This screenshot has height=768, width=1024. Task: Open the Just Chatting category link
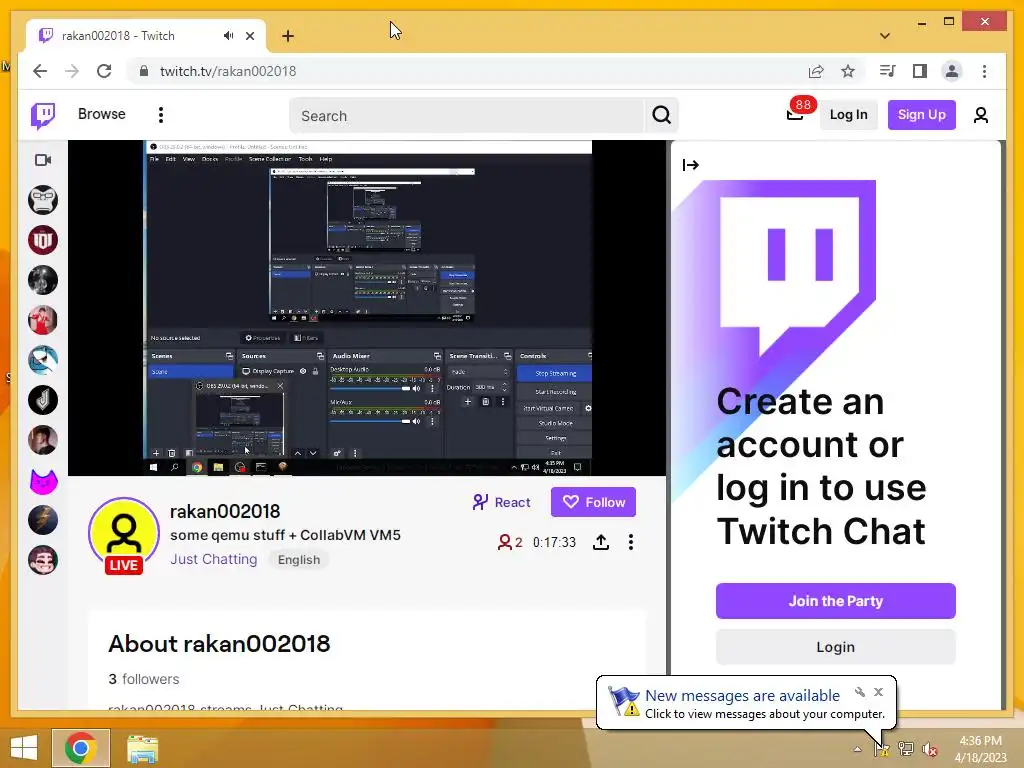(x=214, y=559)
